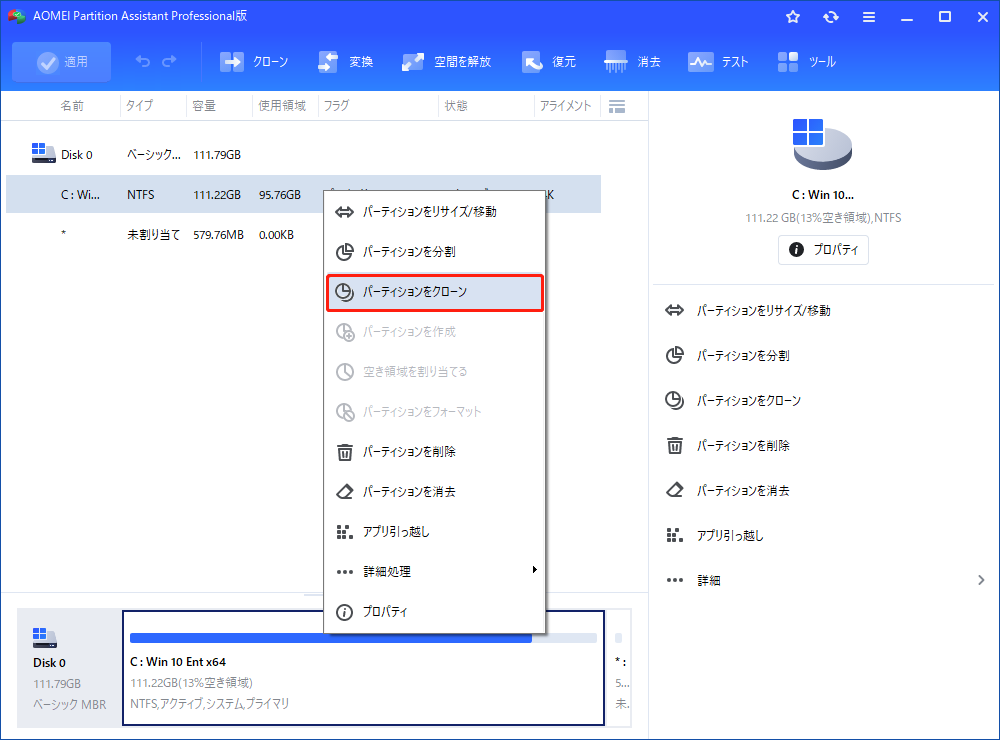Viewport: 1000px width, 740px height.
Task: Open the テスト toolbar item
Action: 717,62
